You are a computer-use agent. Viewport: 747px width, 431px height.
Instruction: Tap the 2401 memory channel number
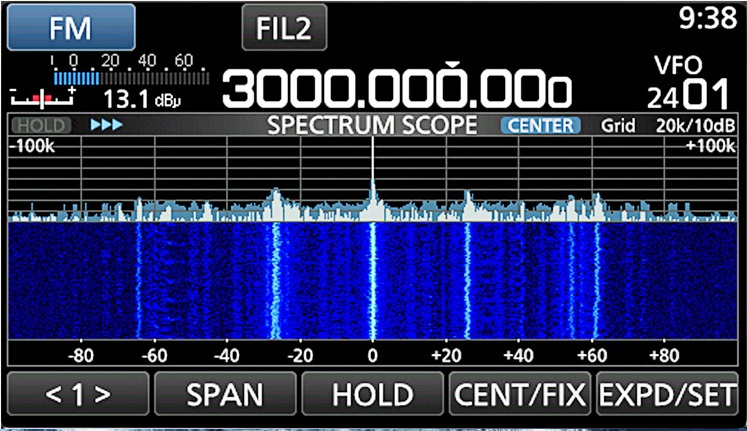click(x=688, y=97)
